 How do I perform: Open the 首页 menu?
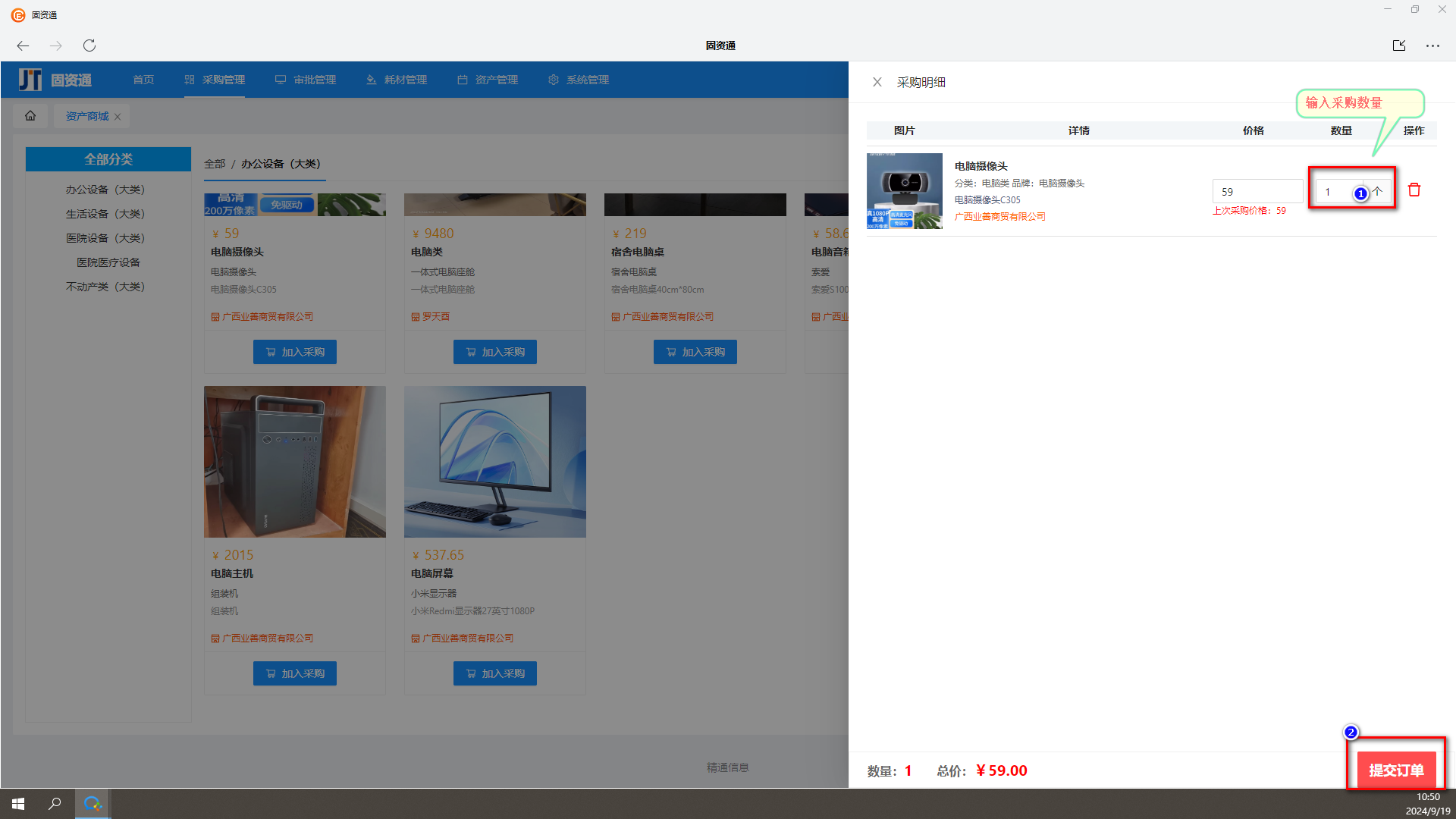143,80
